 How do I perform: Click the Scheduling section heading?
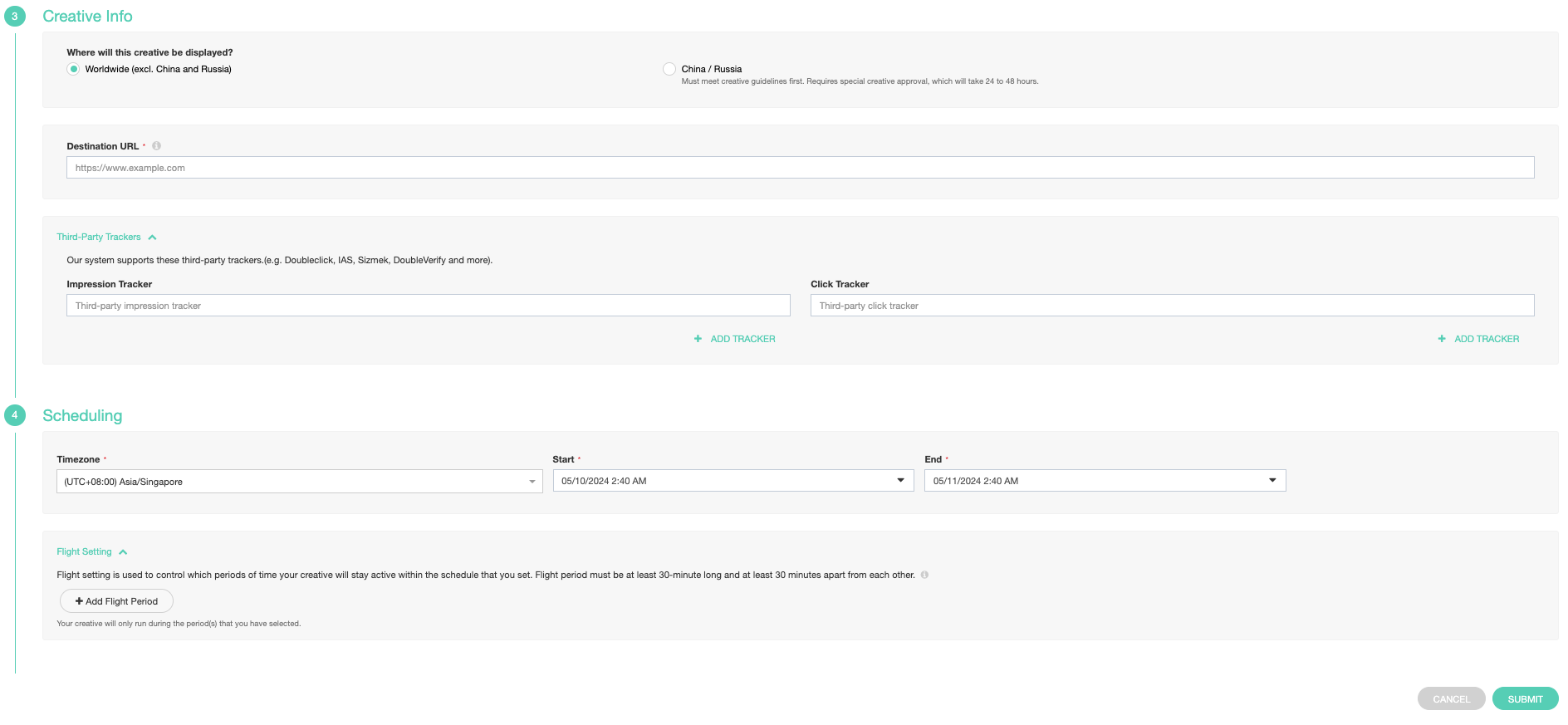pyautogui.click(x=82, y=416)
